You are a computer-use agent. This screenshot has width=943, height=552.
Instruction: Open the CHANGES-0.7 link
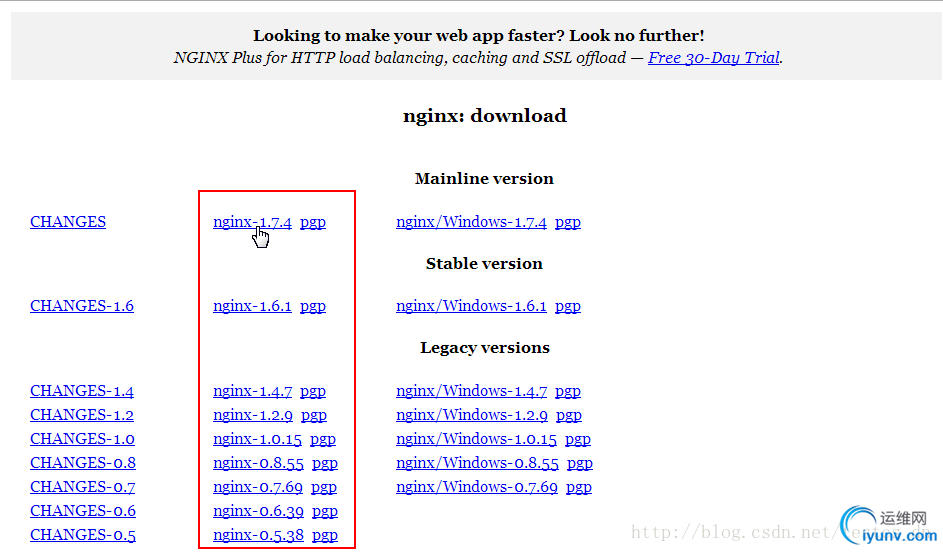pos(82,487)
